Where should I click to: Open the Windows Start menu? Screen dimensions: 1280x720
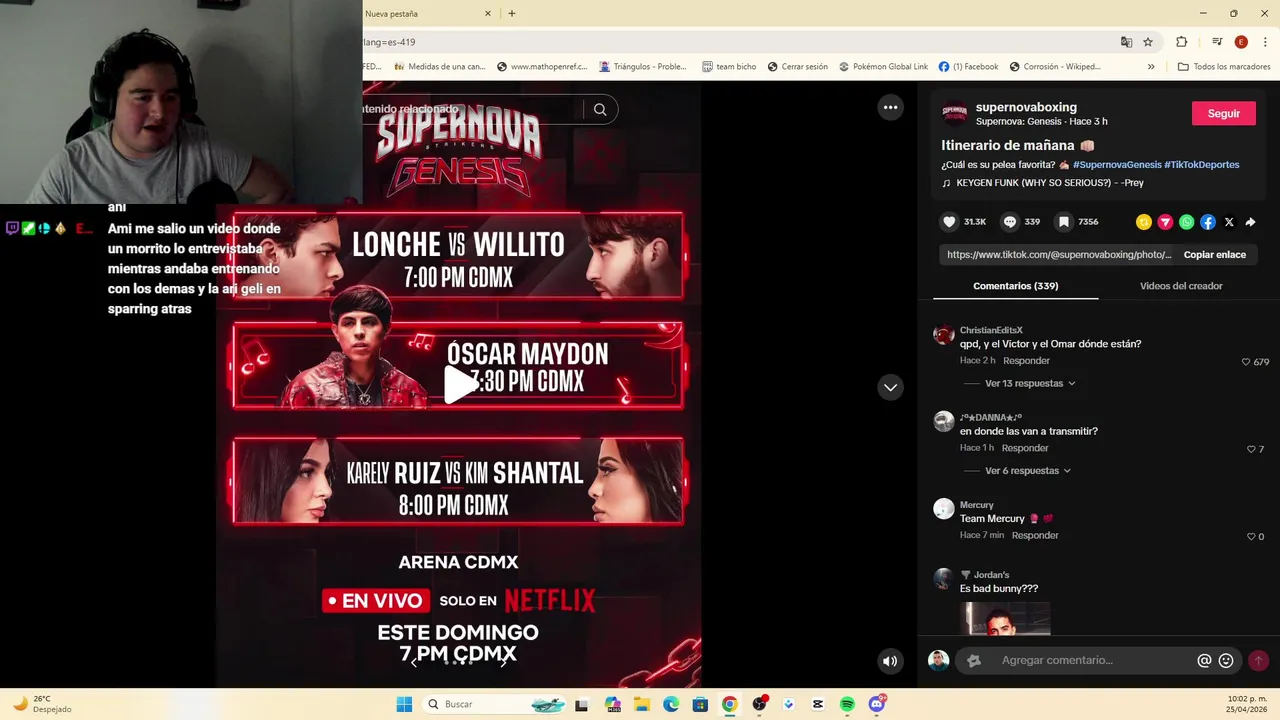404,704
